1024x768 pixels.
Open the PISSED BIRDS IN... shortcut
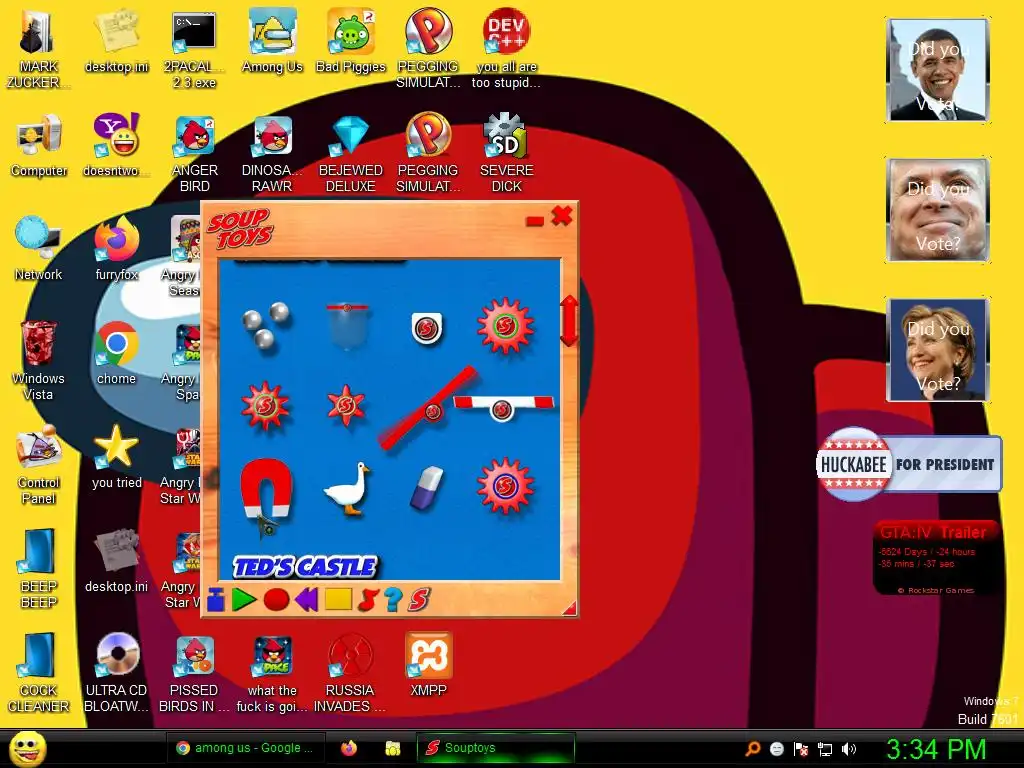click(195, 673)
